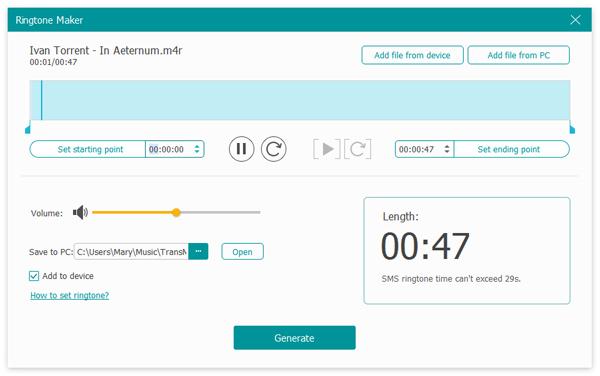The image size is (600, 376).
Task: Open the saved ringtone folder
Action: tap(243, 252)
